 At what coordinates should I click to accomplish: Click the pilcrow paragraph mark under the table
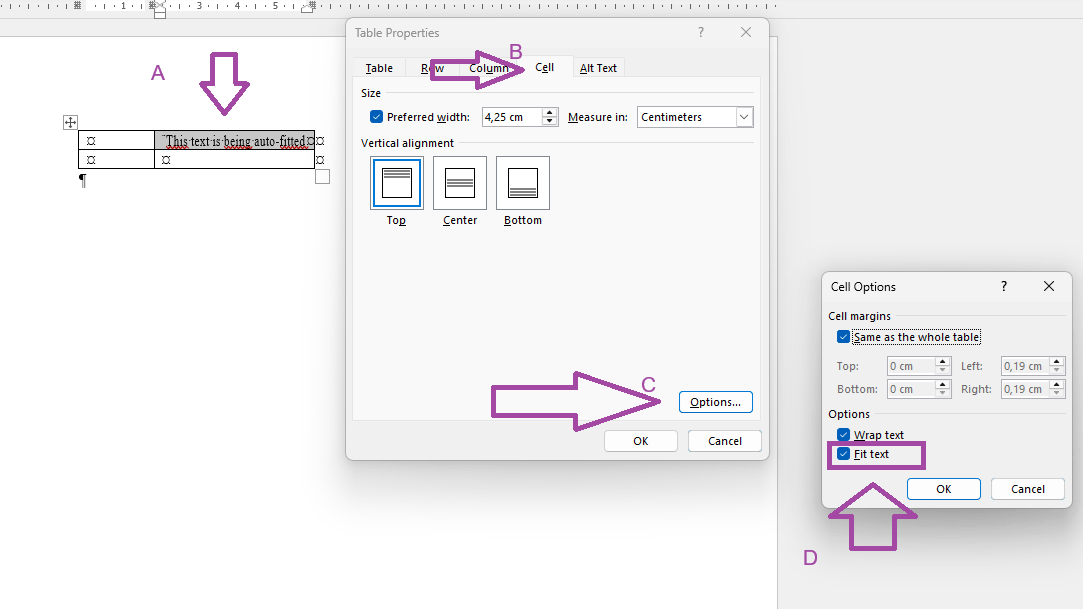coord(83,180)
